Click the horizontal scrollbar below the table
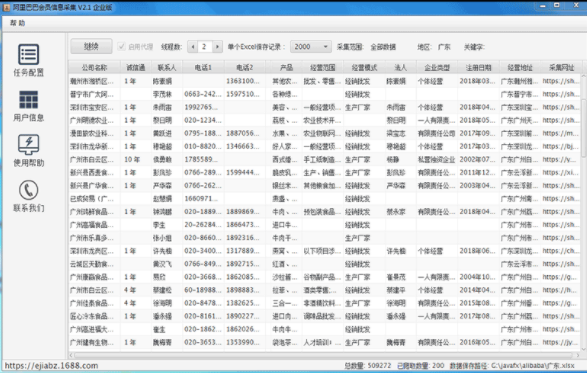 tap(324, 355)
